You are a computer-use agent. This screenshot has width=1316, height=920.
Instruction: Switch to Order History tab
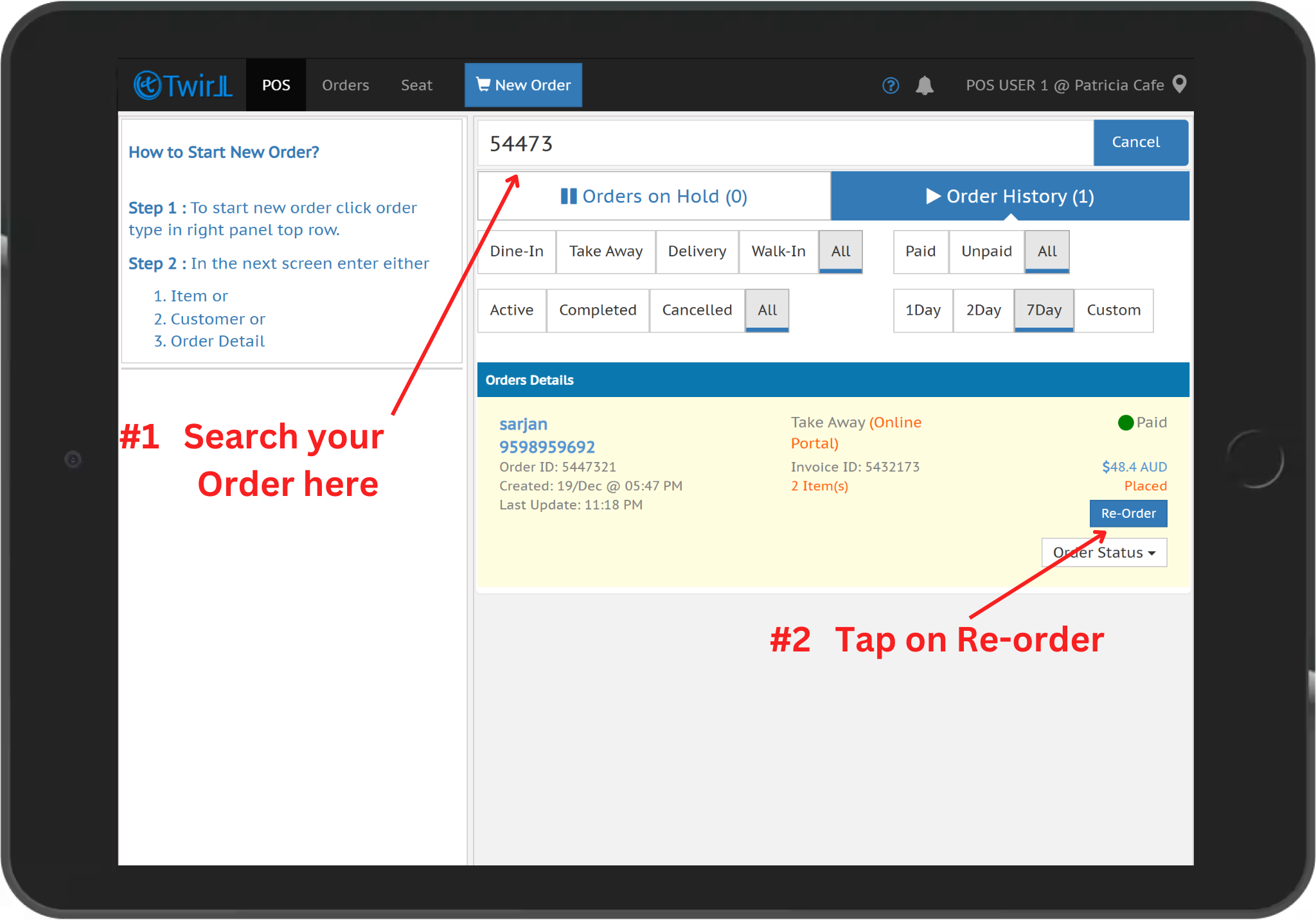coord(1010,196)
